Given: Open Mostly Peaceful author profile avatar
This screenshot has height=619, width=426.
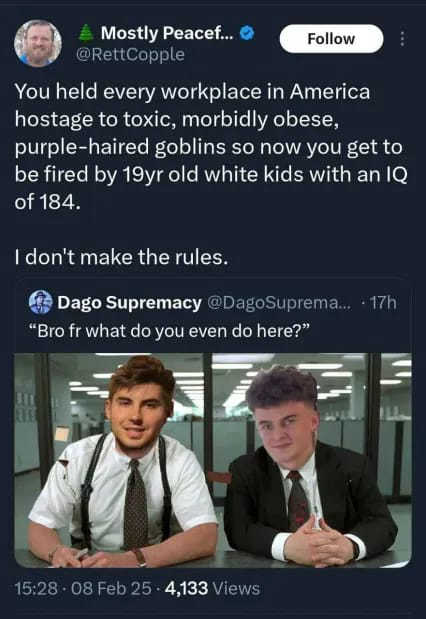Looking at the screenshot, I should [38, 43].
